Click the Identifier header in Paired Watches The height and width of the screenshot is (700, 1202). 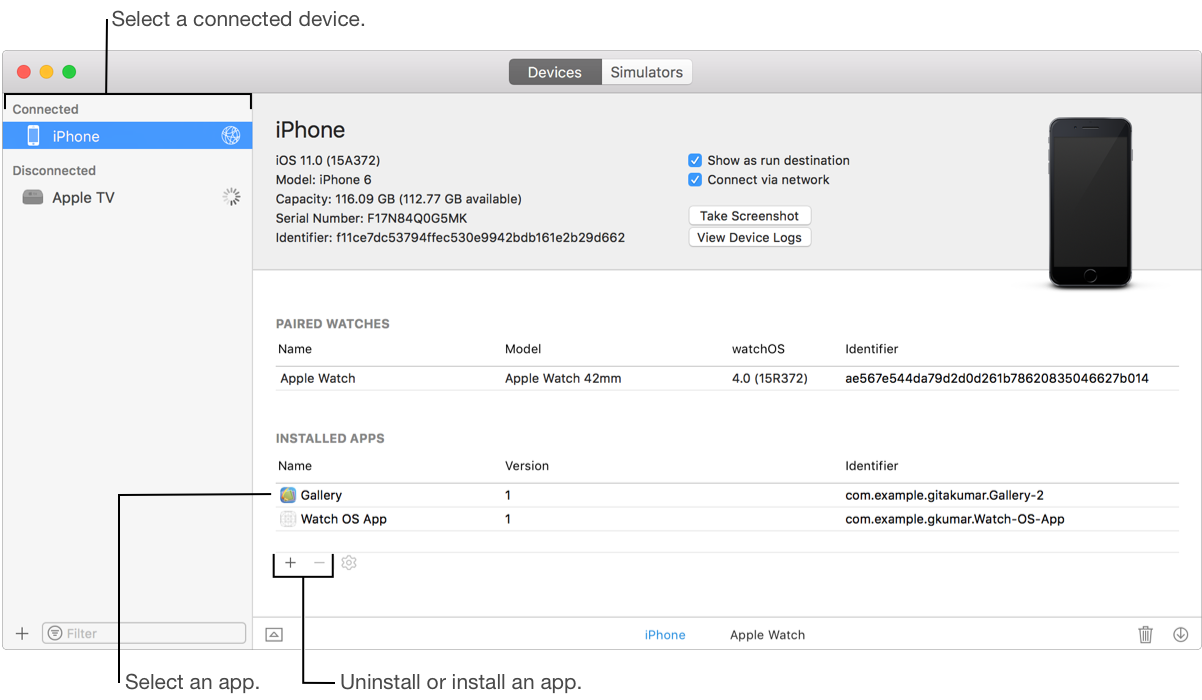pos(872,349)
